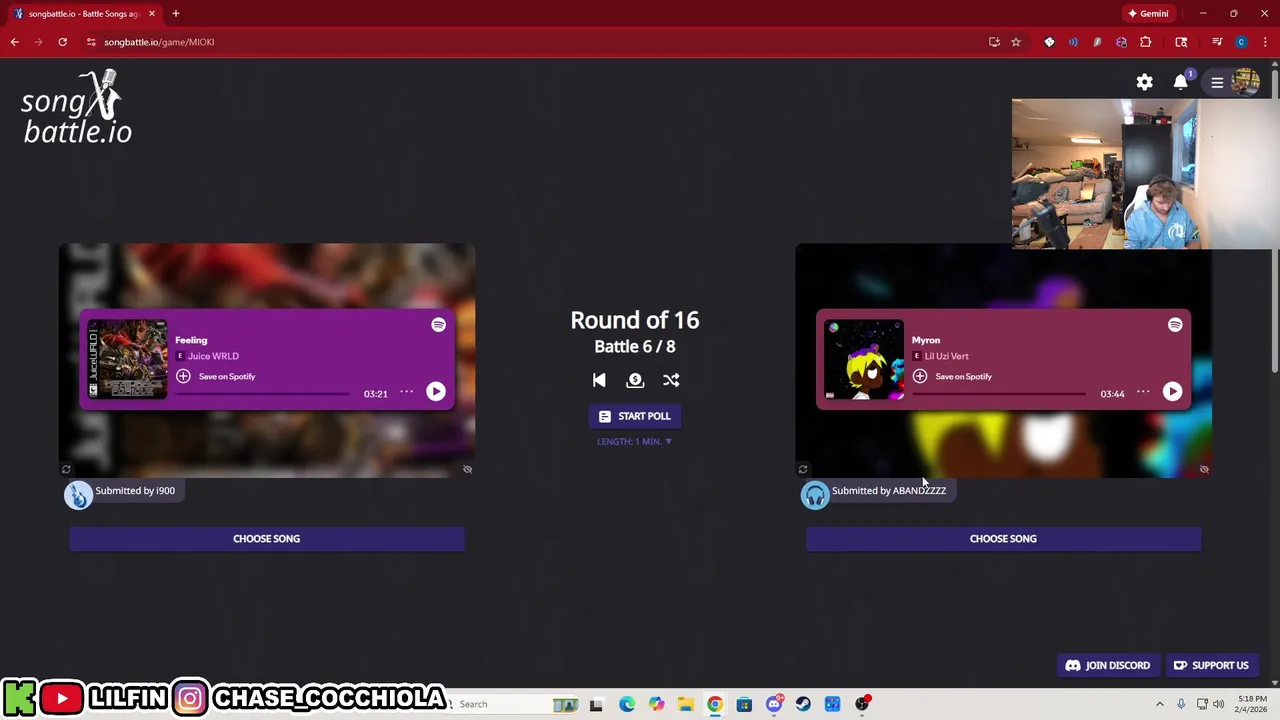Open the Juice WRLD artist link
Viewport: 1280px width, 720px height.
click(213, 356)
